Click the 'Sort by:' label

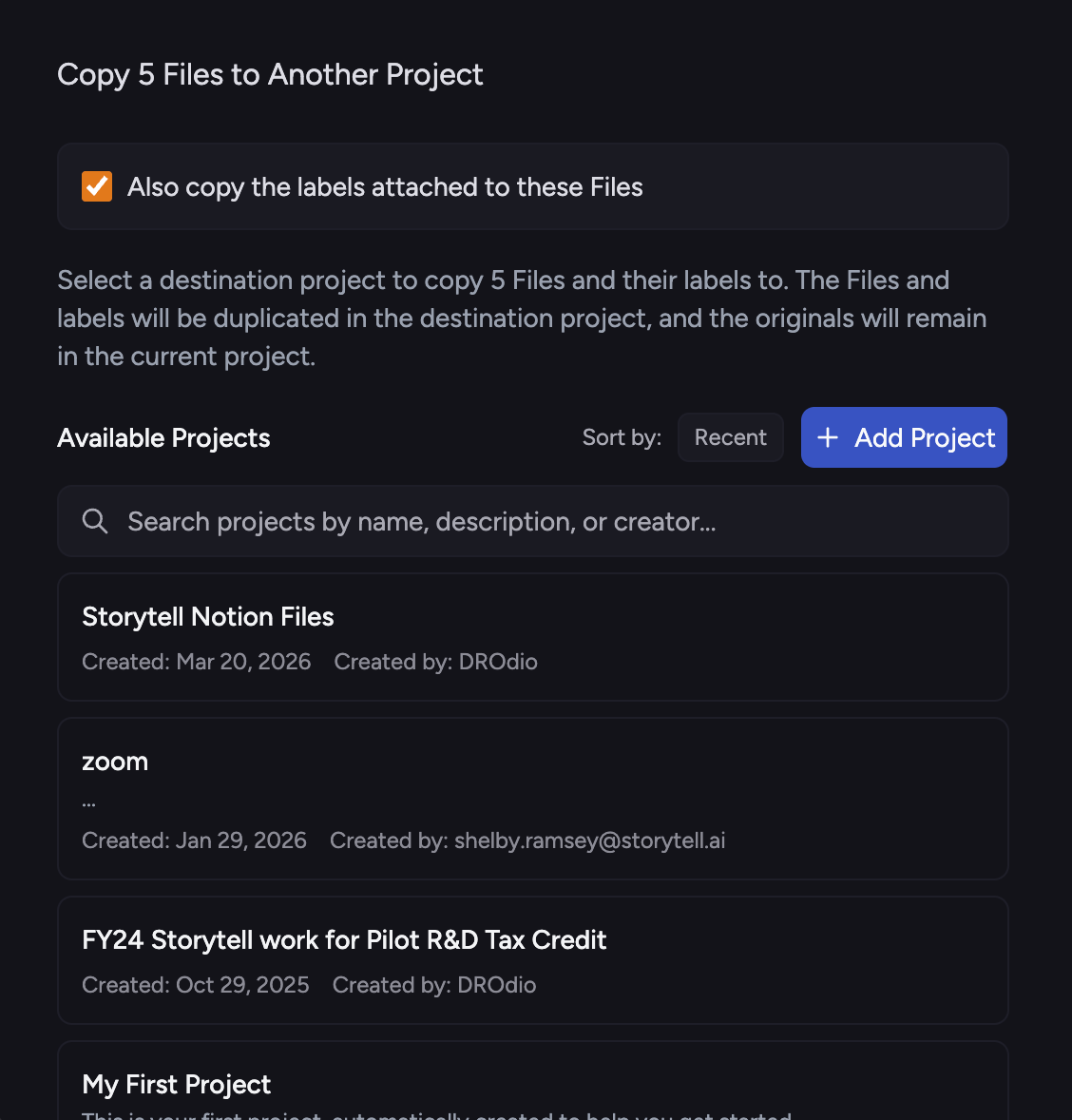622,437
